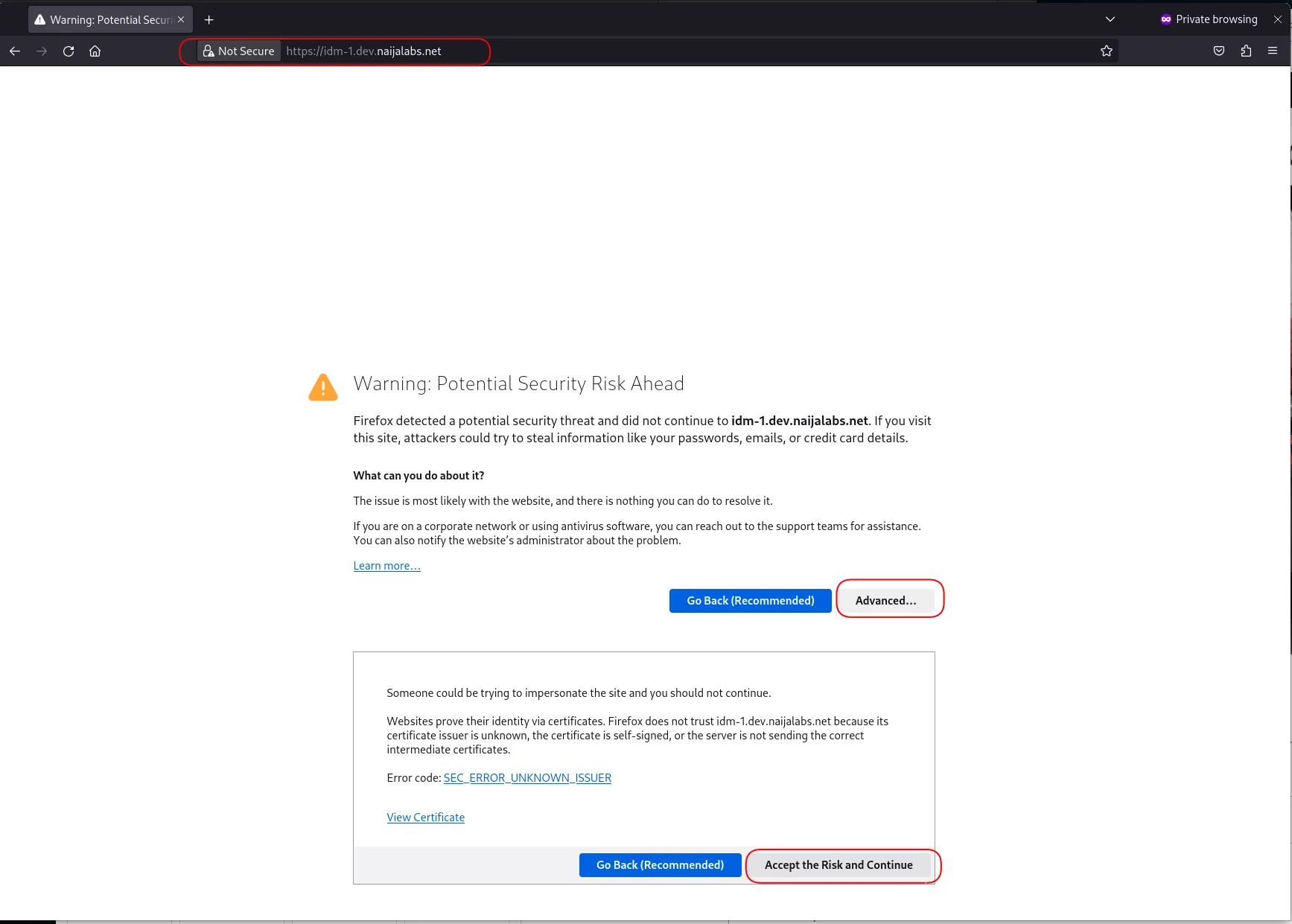
Task: Close the Warning: Potential Security tab
Action: pyautogui.click(x=181, y=20)
